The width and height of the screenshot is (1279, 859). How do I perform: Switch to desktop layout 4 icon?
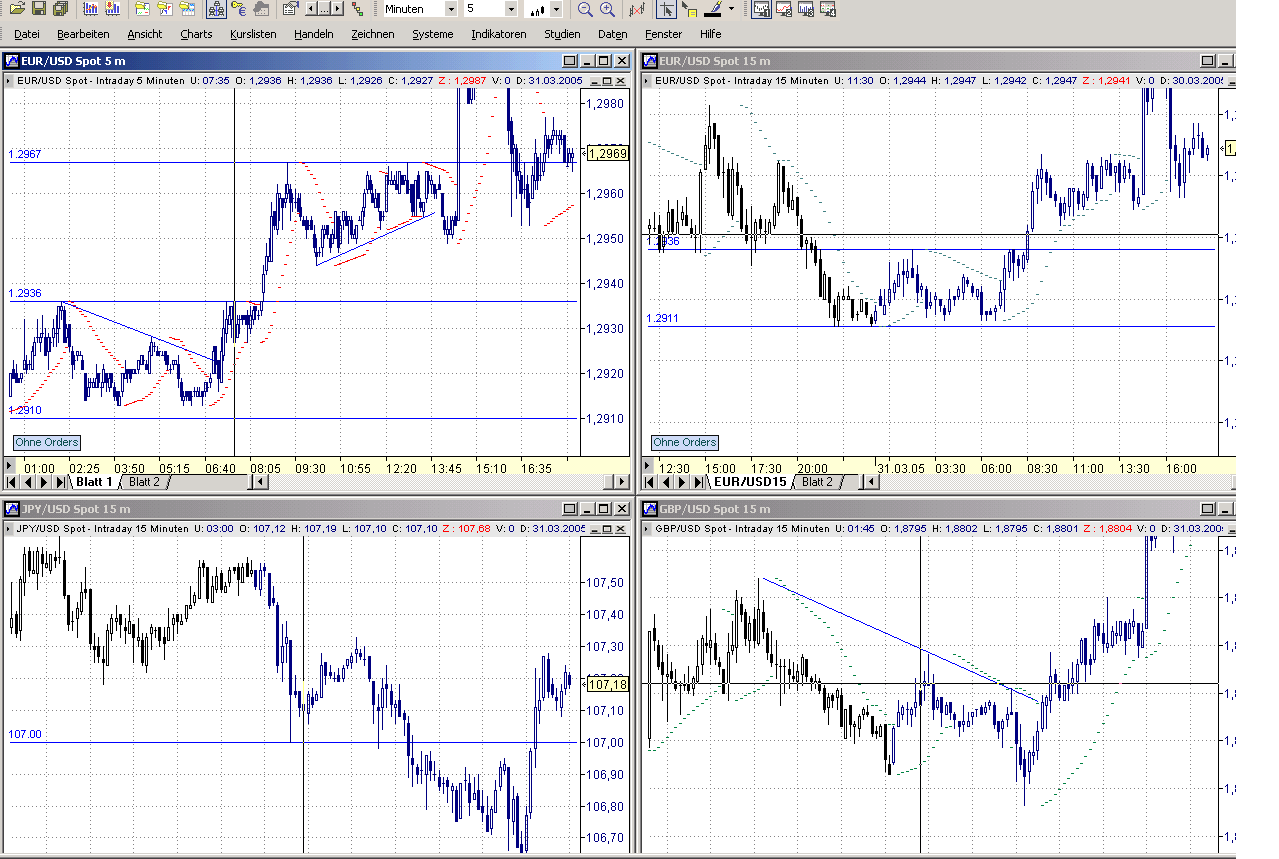(x=827, y=9)
